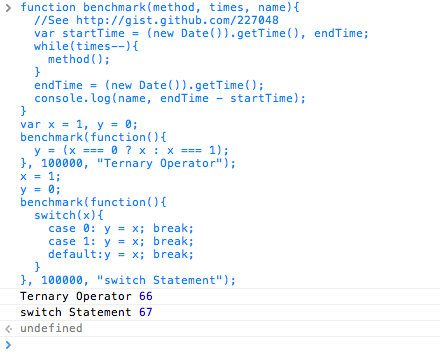Click the undefined return value text
The image size is (440, 361).
pos(51,328)
